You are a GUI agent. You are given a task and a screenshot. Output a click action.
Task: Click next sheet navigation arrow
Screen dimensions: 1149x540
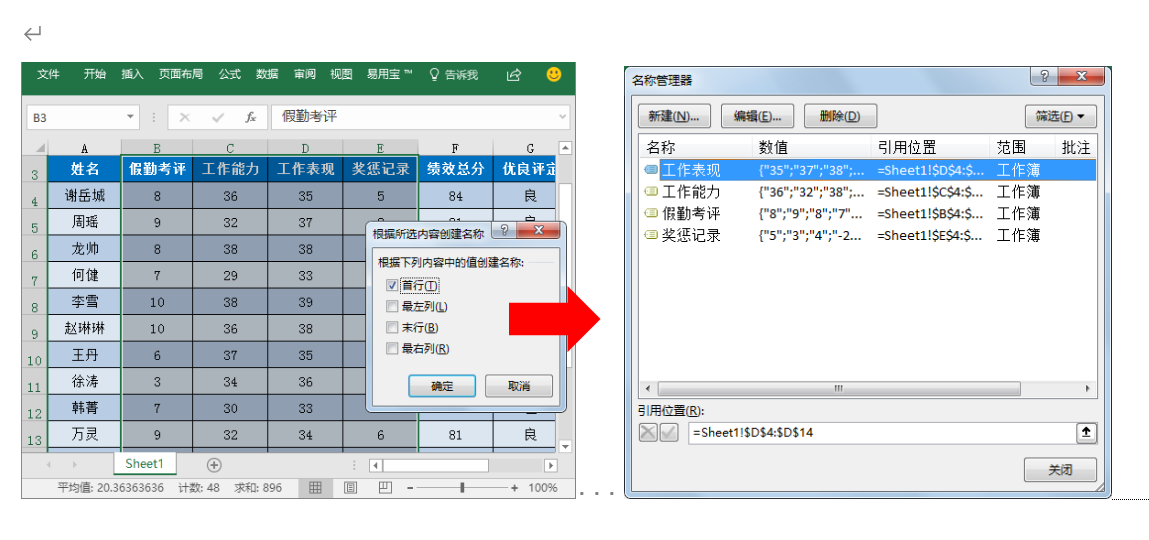[x=75, y=465]
